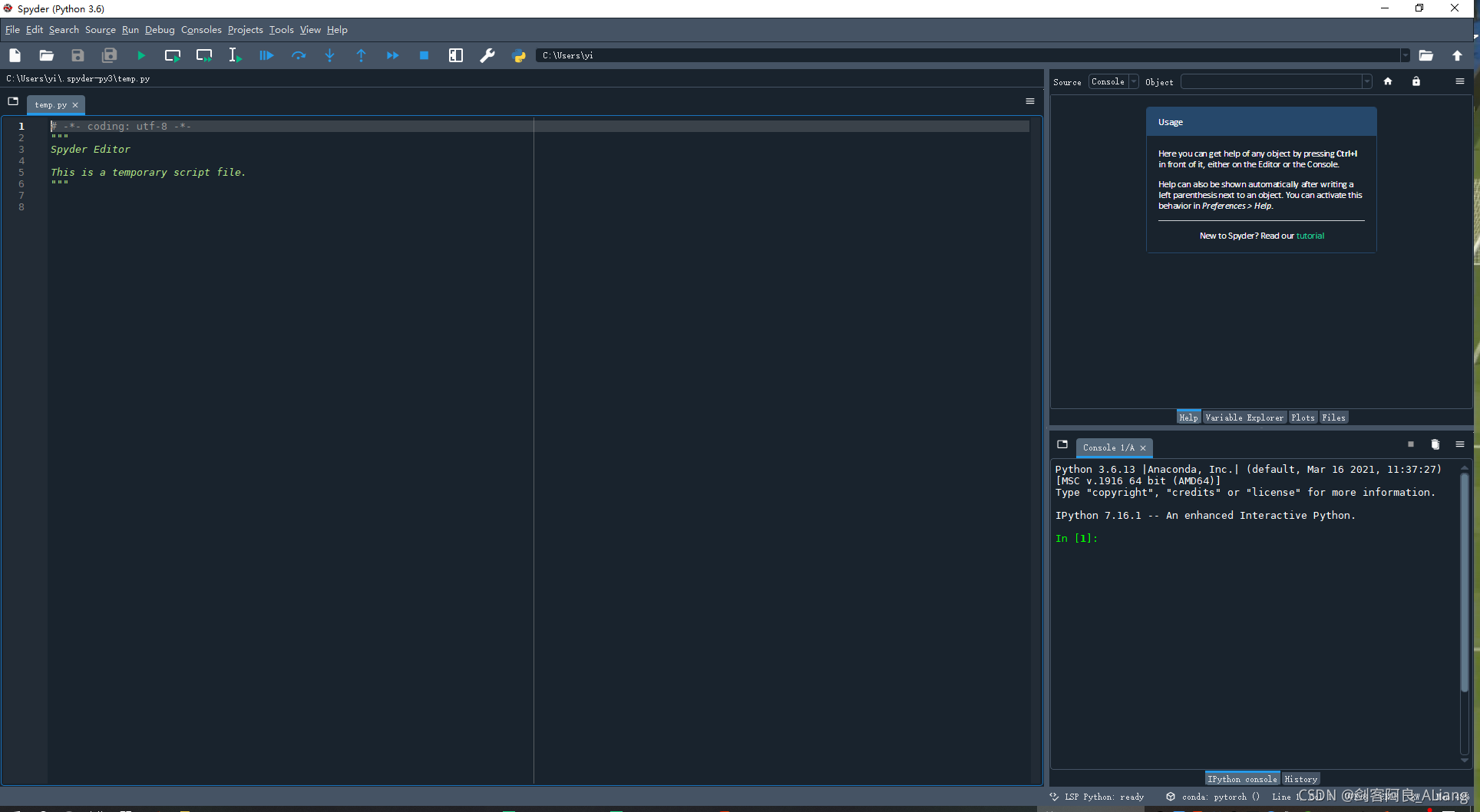Switch to the Files tab
This screenshot has width=1480, height=812.
click(x=1333, y=418)
